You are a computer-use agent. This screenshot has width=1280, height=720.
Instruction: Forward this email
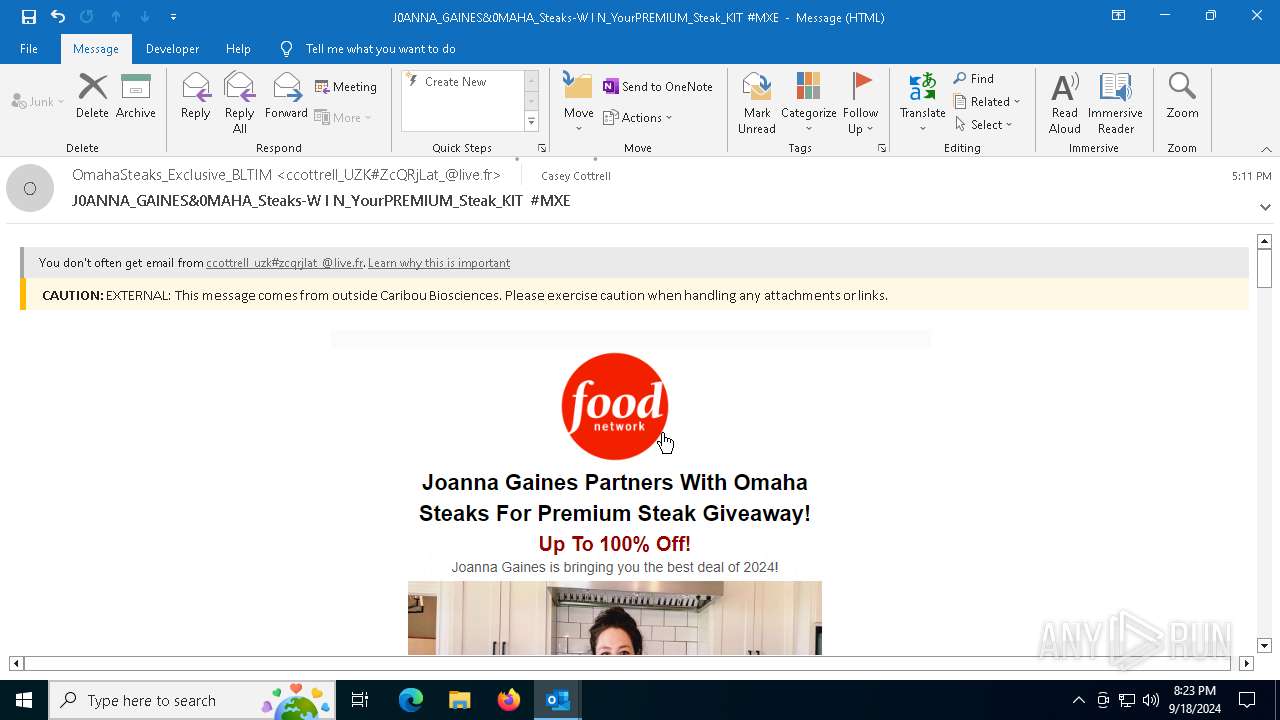coord(286,96)
